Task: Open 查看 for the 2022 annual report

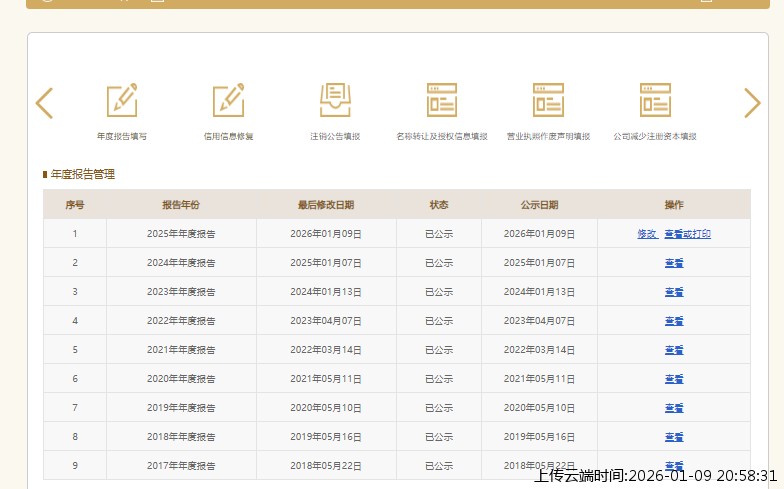Action: [674, 321]
